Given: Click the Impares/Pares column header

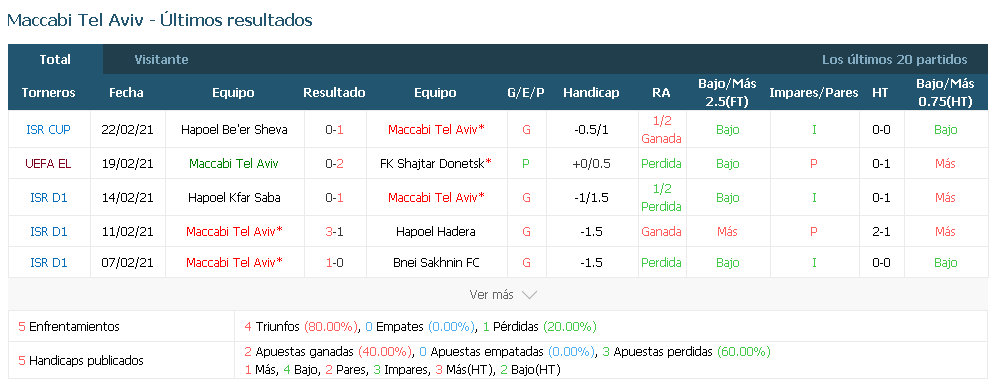Looking at the screenshot, I should (x=814, y=92).
